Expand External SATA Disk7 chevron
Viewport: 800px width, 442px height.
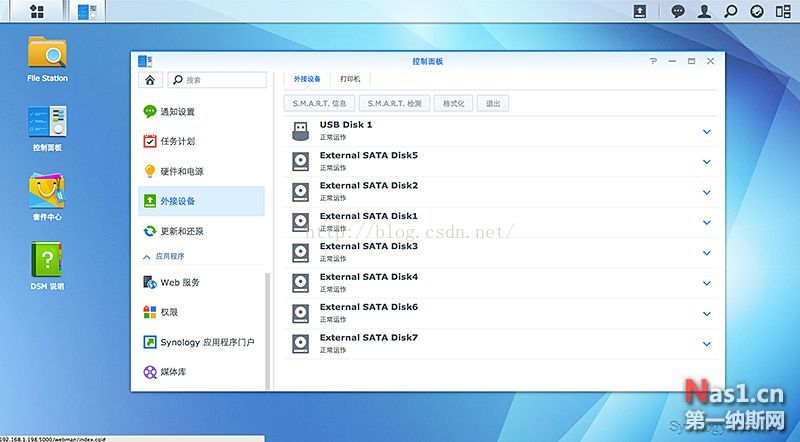tap(706, 344)
